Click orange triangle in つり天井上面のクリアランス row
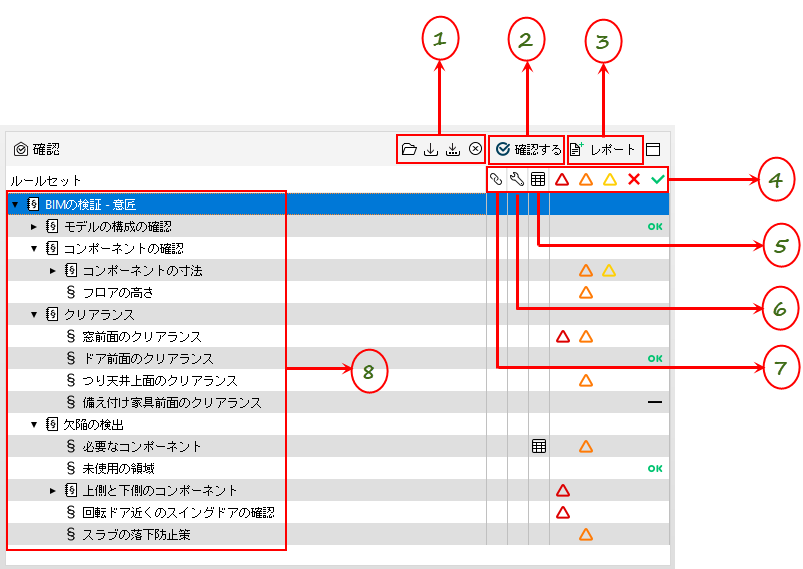The width and height of the screenshot is (803, 569). tap(586, 381)
